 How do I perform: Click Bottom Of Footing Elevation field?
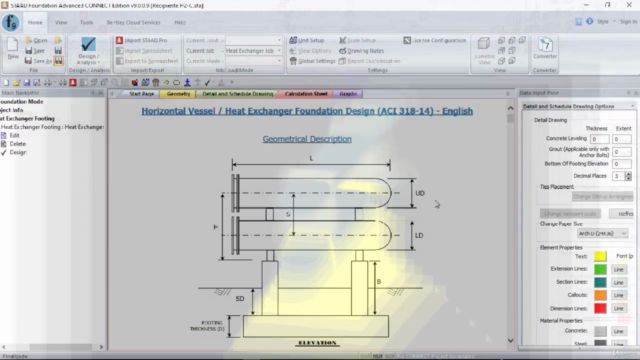tap(622, 164)
